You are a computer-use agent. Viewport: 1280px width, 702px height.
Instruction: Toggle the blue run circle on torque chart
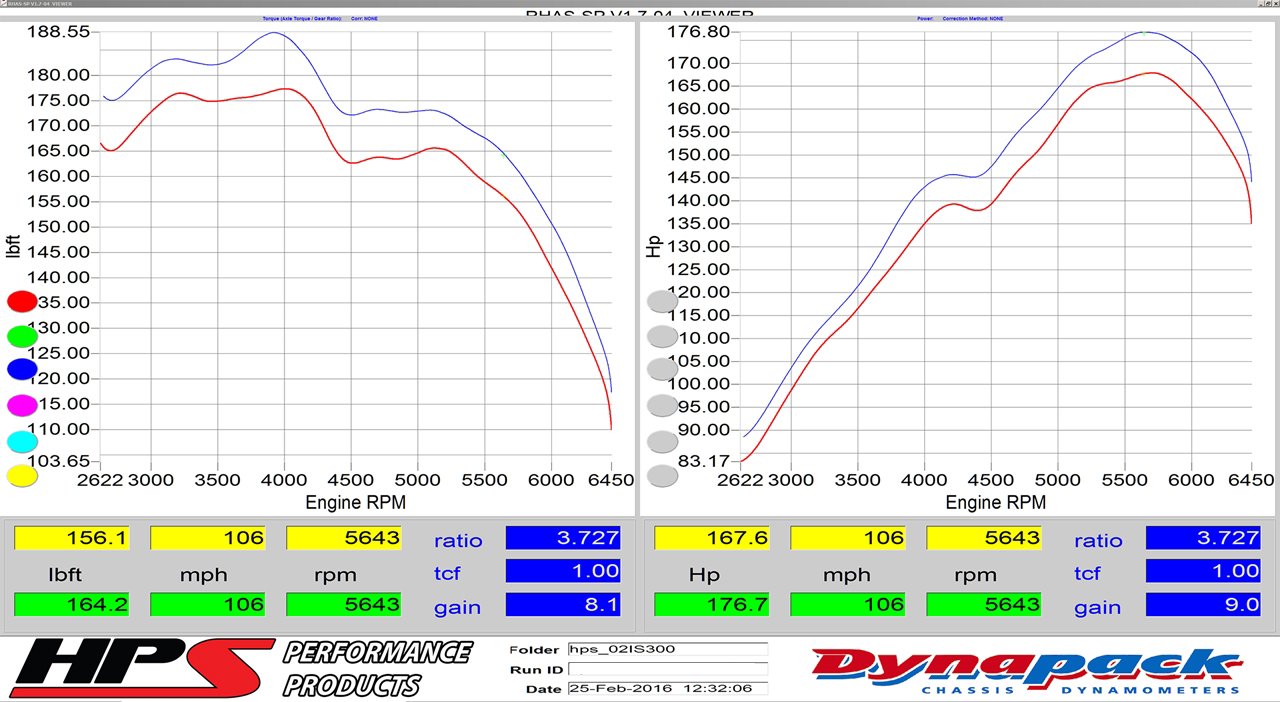22,369
